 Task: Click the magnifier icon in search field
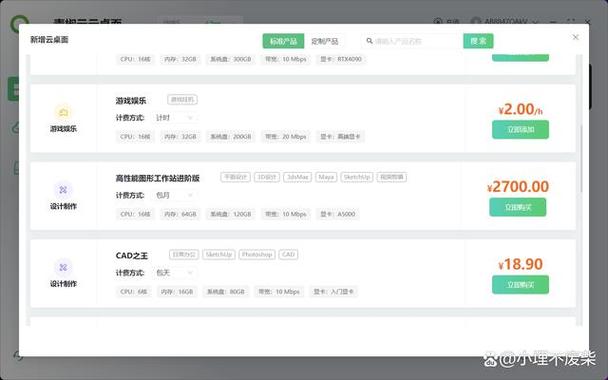pos(369,41)
